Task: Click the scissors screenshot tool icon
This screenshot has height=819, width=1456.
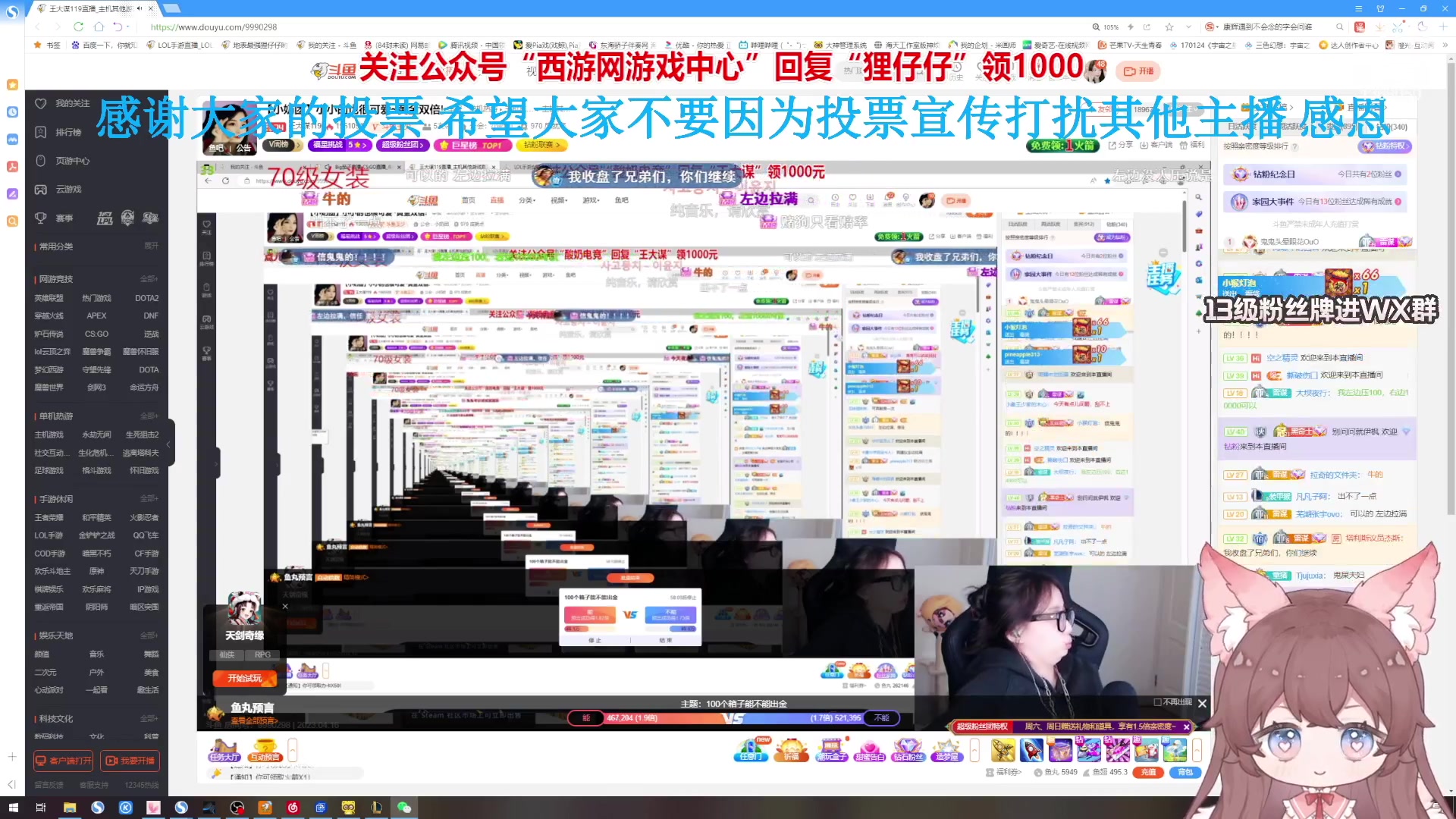Action: 1398,27
